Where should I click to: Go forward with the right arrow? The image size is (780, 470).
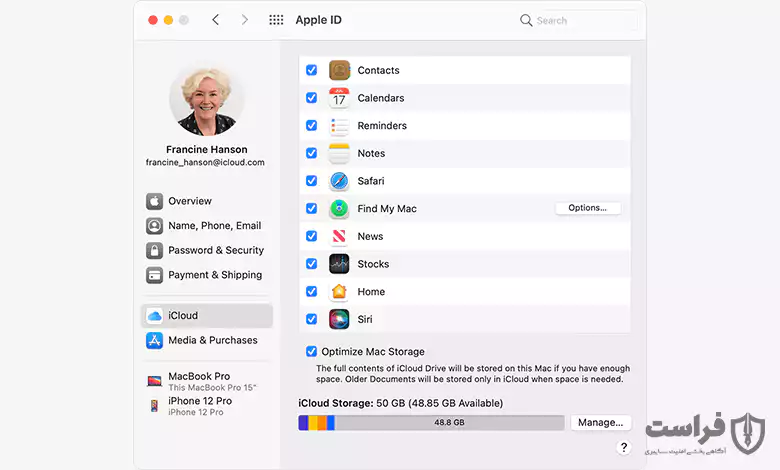pos(244,20)
